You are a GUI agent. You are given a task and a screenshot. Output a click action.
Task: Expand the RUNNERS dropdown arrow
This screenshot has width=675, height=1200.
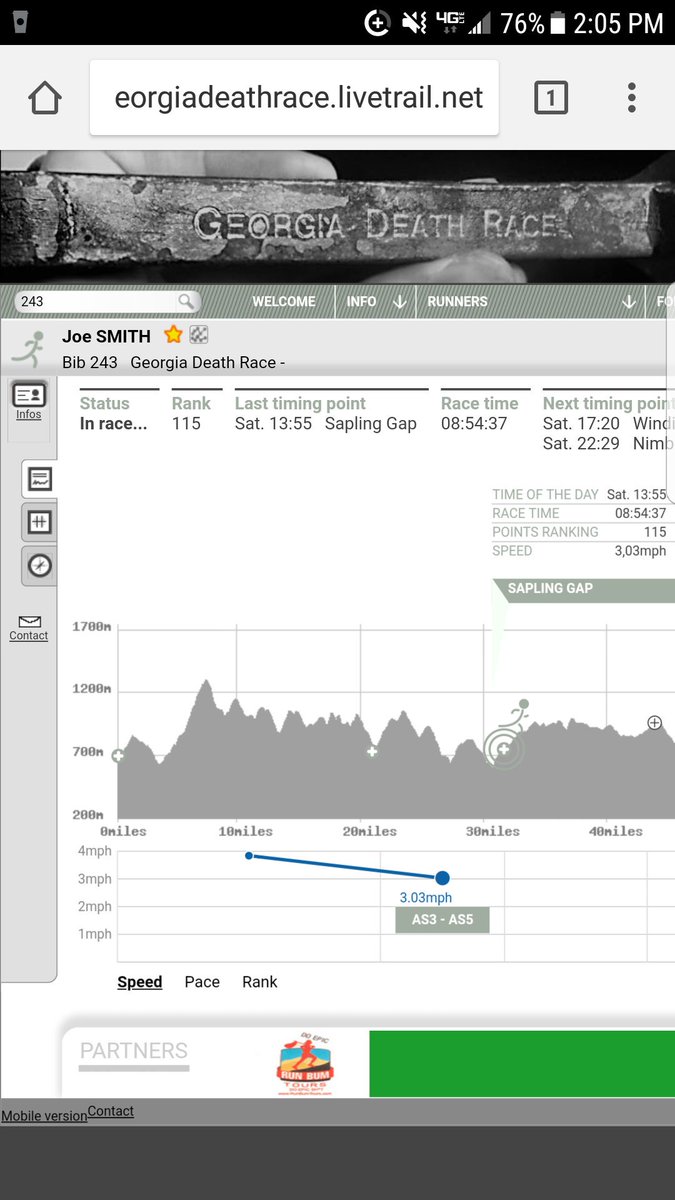tap(628, 301)
